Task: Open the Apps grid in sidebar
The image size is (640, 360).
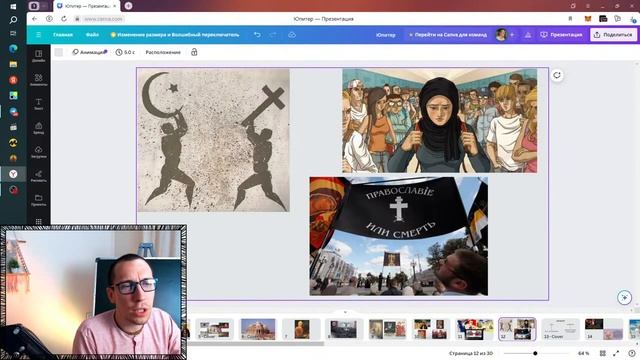Action: tap(38, 222)
